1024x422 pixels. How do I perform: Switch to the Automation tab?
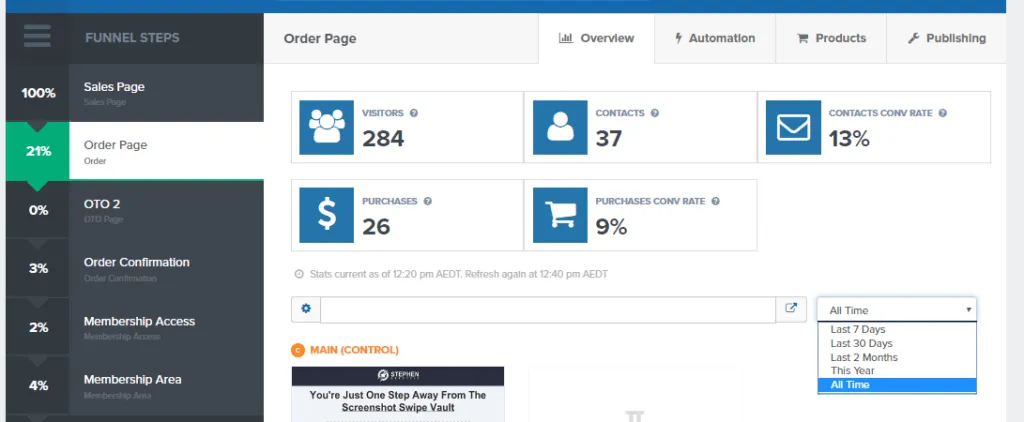(x=715, y=39)
